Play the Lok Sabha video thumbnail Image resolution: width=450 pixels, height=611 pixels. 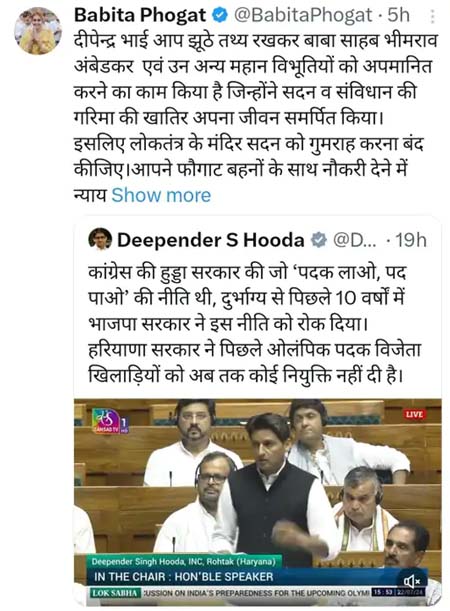tap(258, 502)
